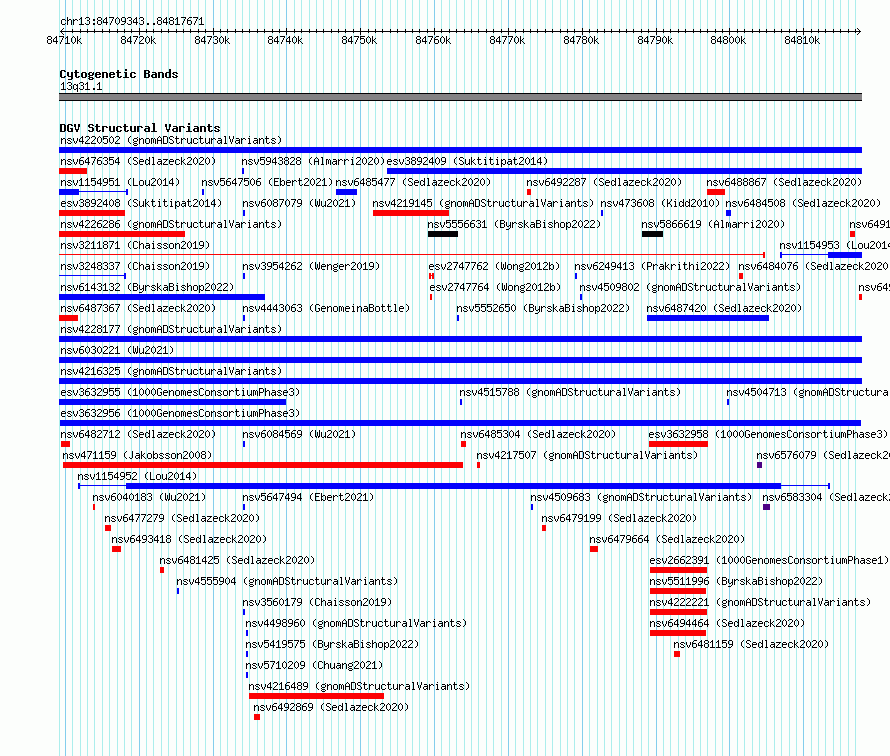Click purple marker under nsv6576079
This screenshot has width=890, height=756.
pos(759,465)
